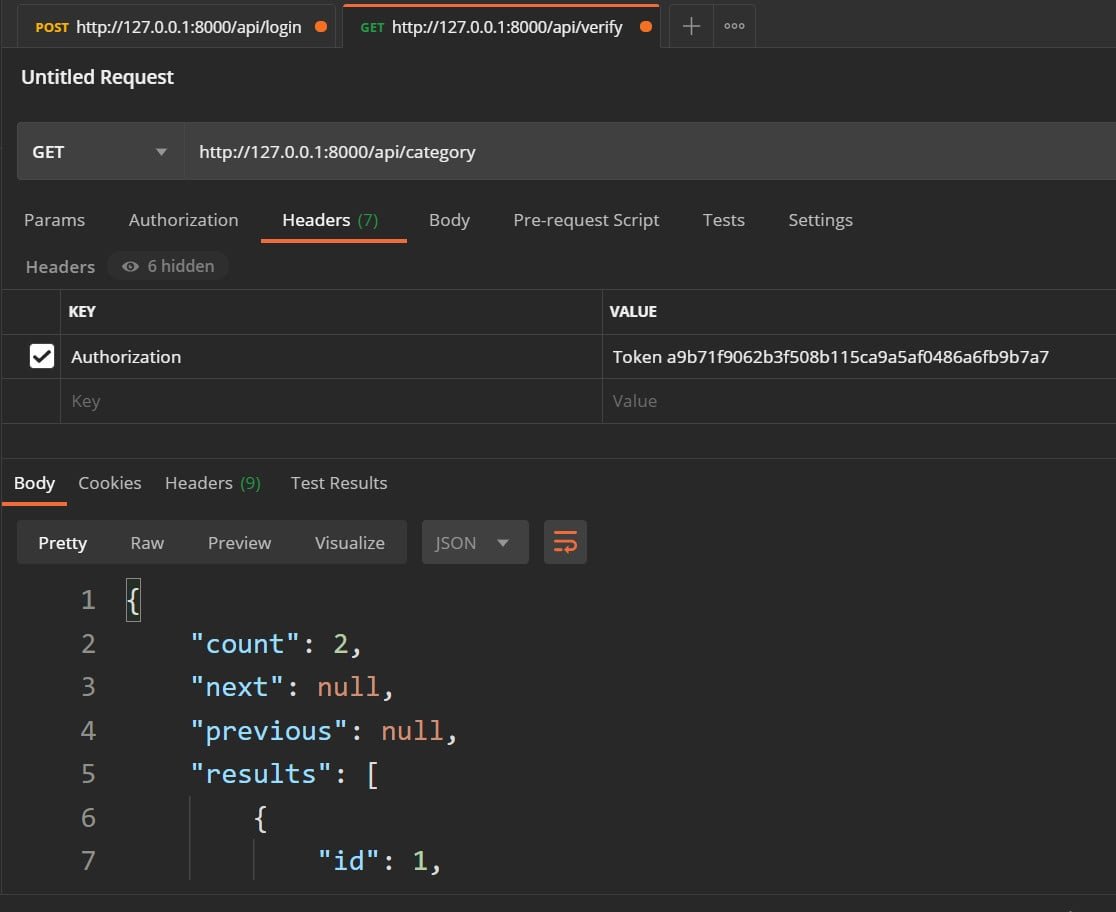Select Raw response view

[147, 543]
